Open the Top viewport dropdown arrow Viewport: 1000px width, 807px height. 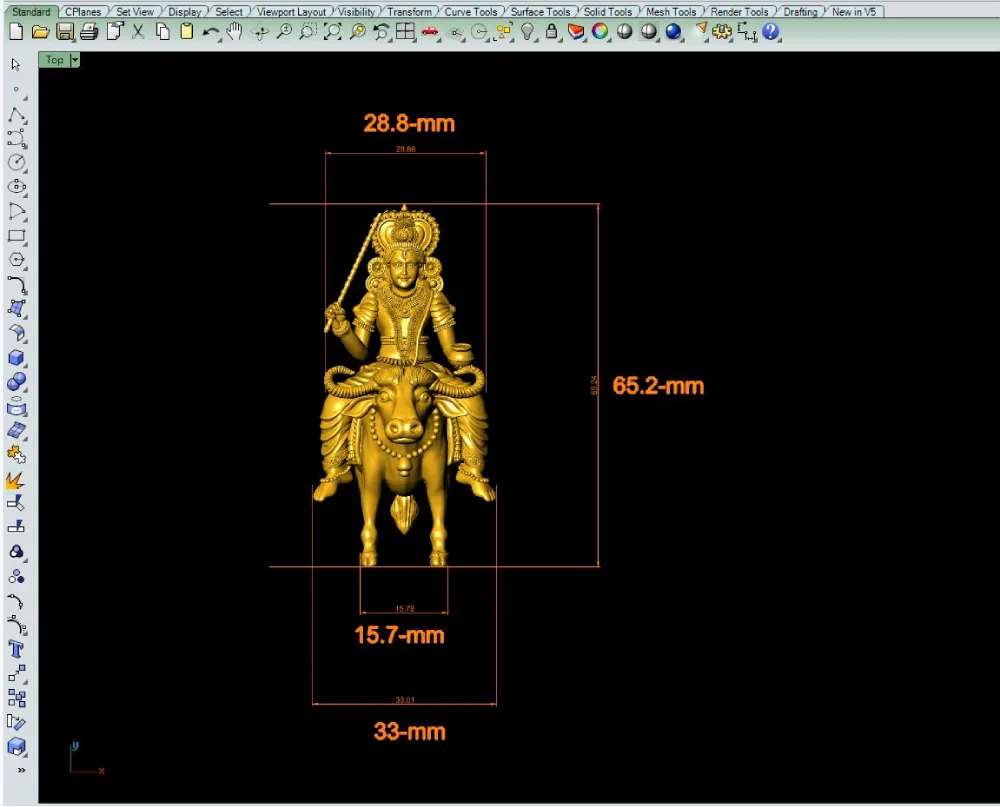pyautogui.click(x=75, y=60)
